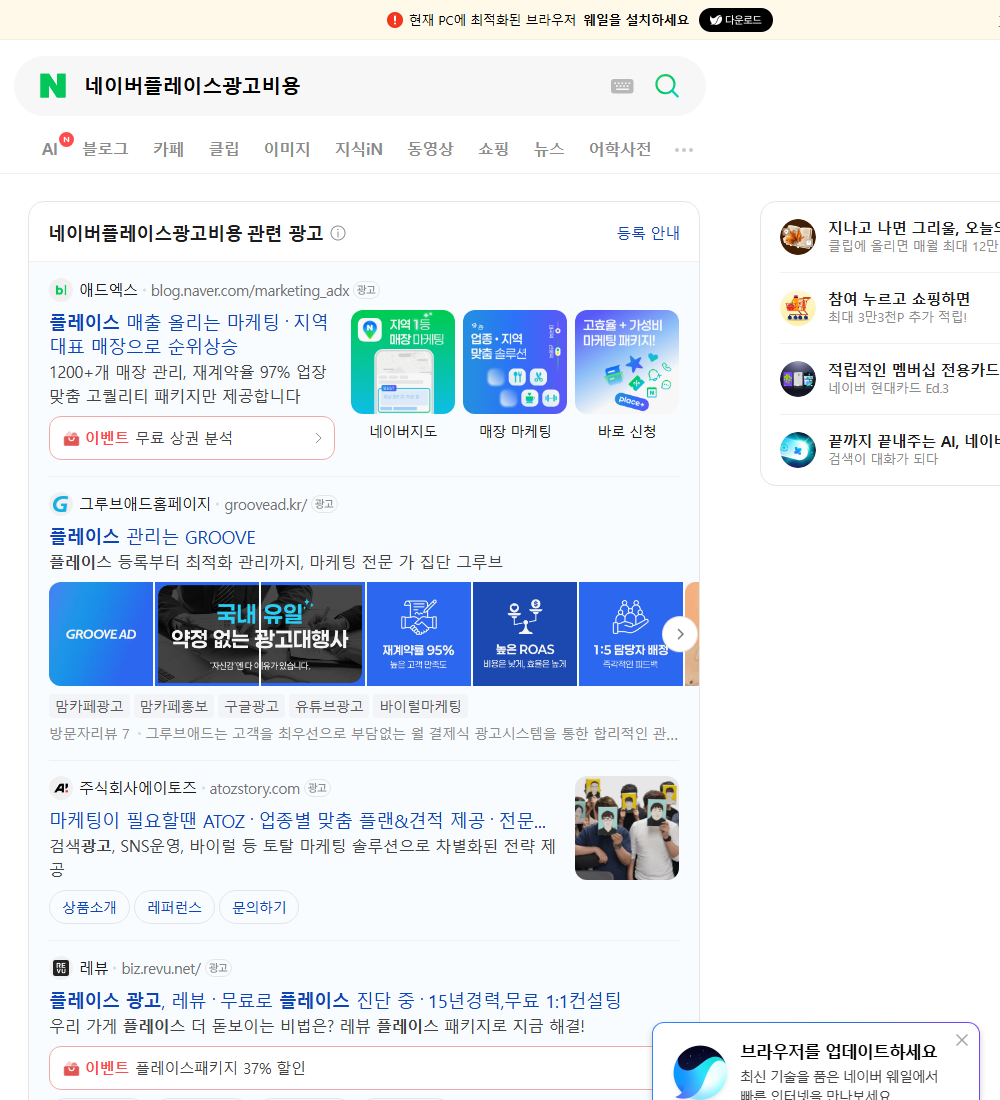The image size is (1000, 1100).
Task: Click the ad info circle icon
Action: click(338, 233)
